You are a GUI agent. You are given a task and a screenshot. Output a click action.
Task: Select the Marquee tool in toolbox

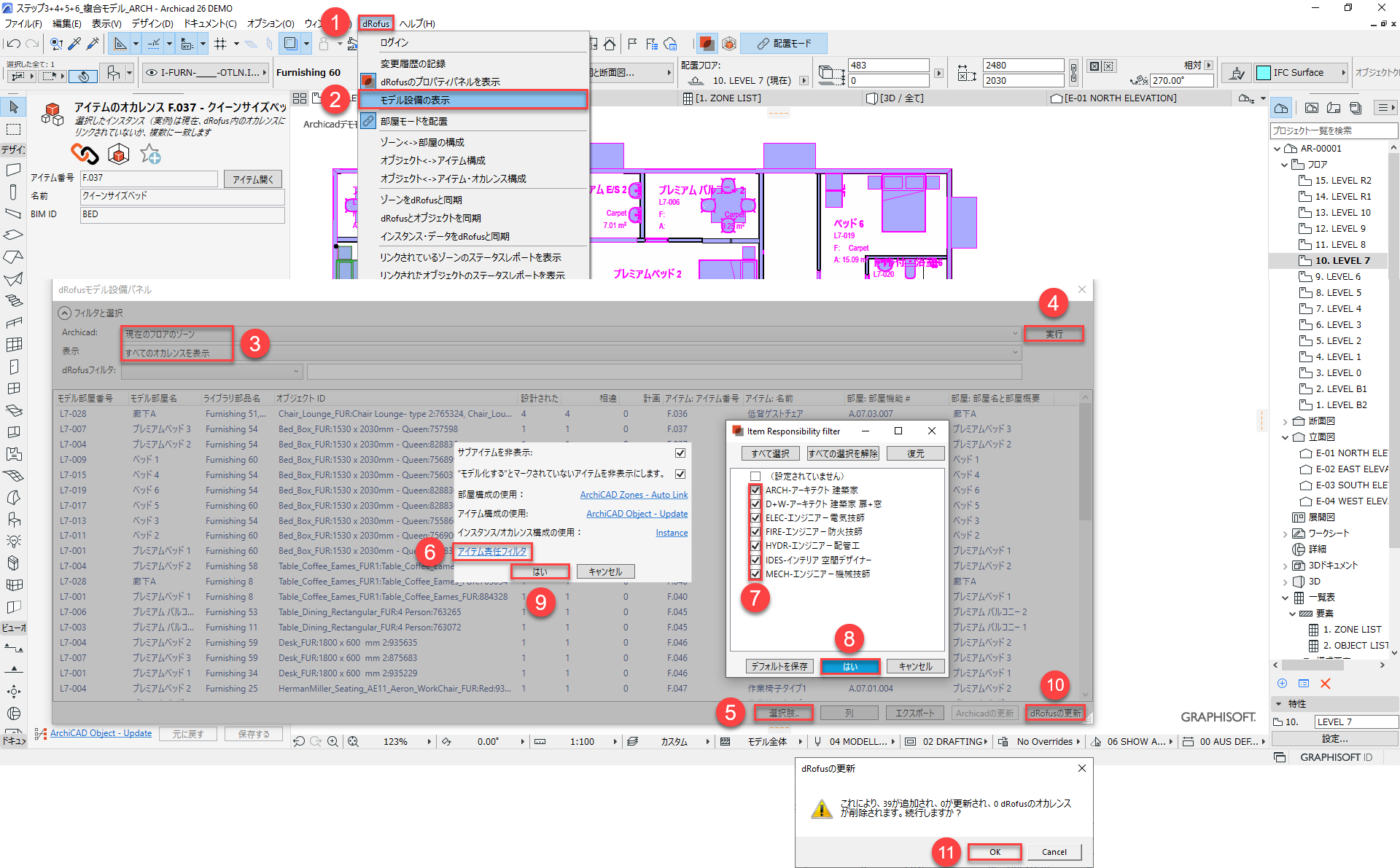pos(13,129)
